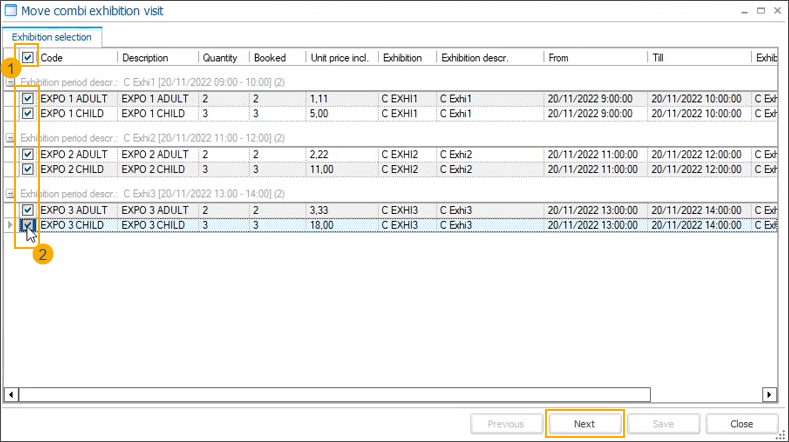Collapse the C Exhi3 period group

coord(10,193)
